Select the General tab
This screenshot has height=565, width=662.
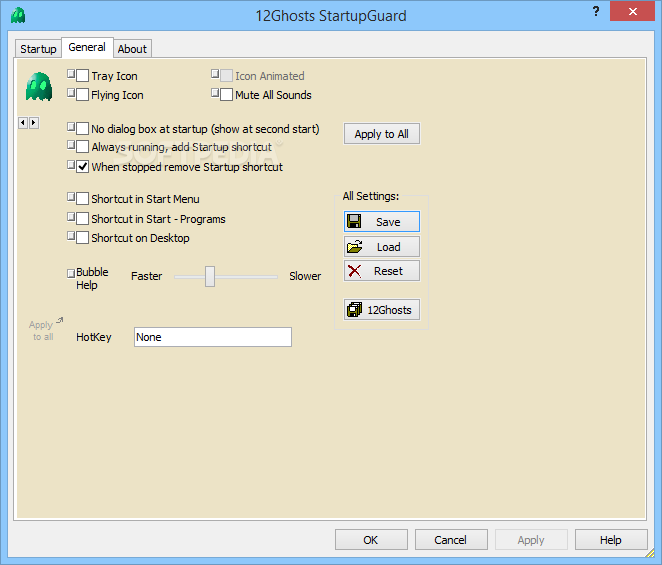coord(87,47)
